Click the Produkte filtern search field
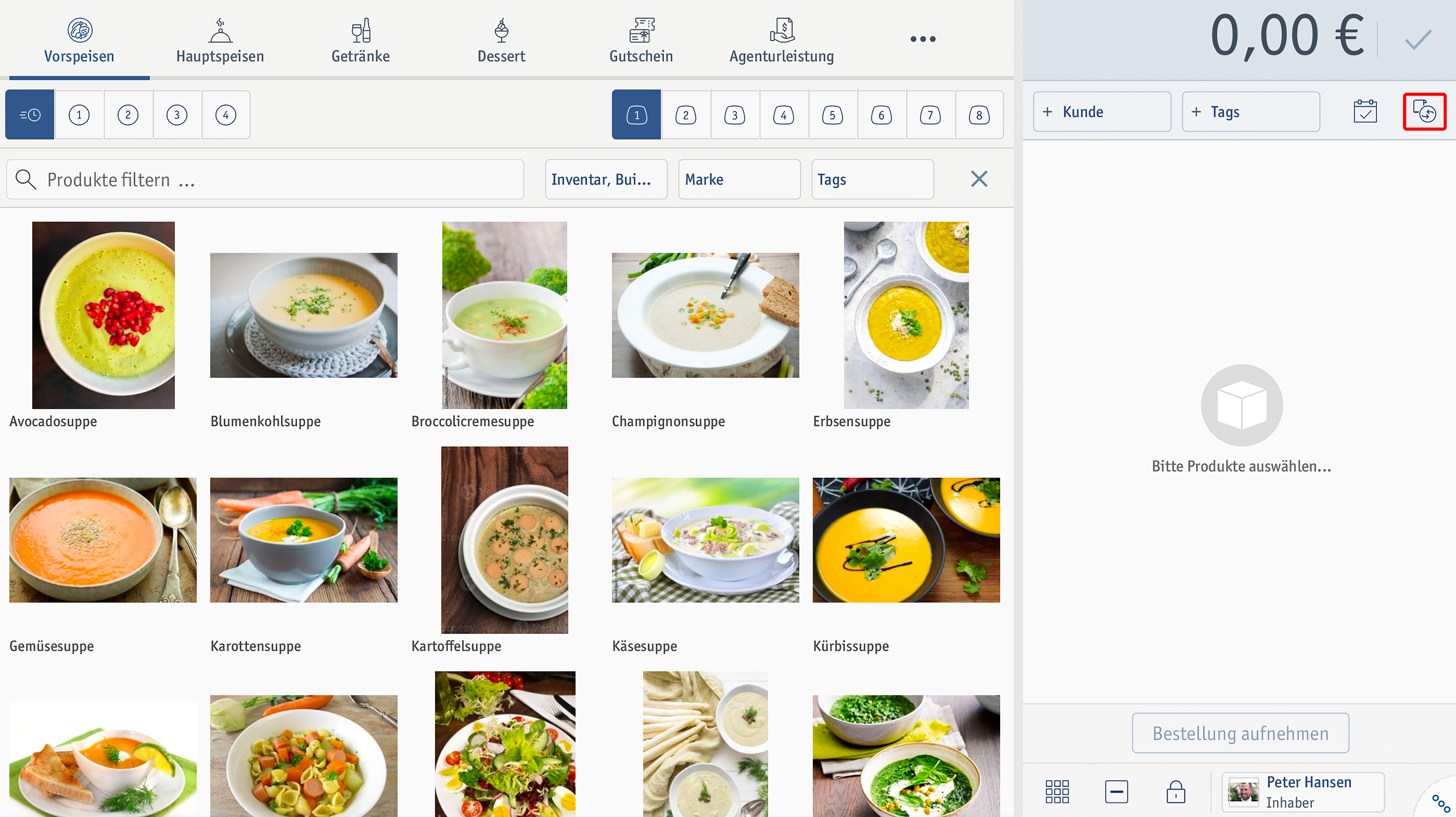This screenshot has height=817, width=1456. pyautogui.click(x=265, y=179)
